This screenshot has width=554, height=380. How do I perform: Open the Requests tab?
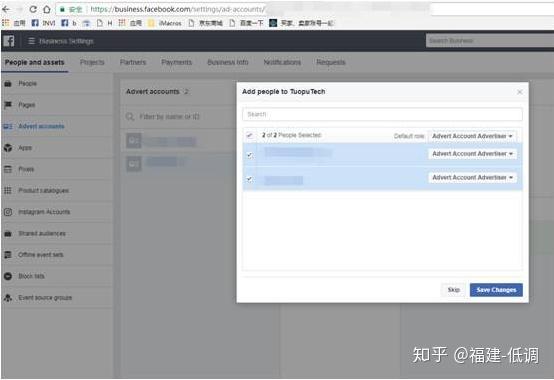(x=331, y=62)
